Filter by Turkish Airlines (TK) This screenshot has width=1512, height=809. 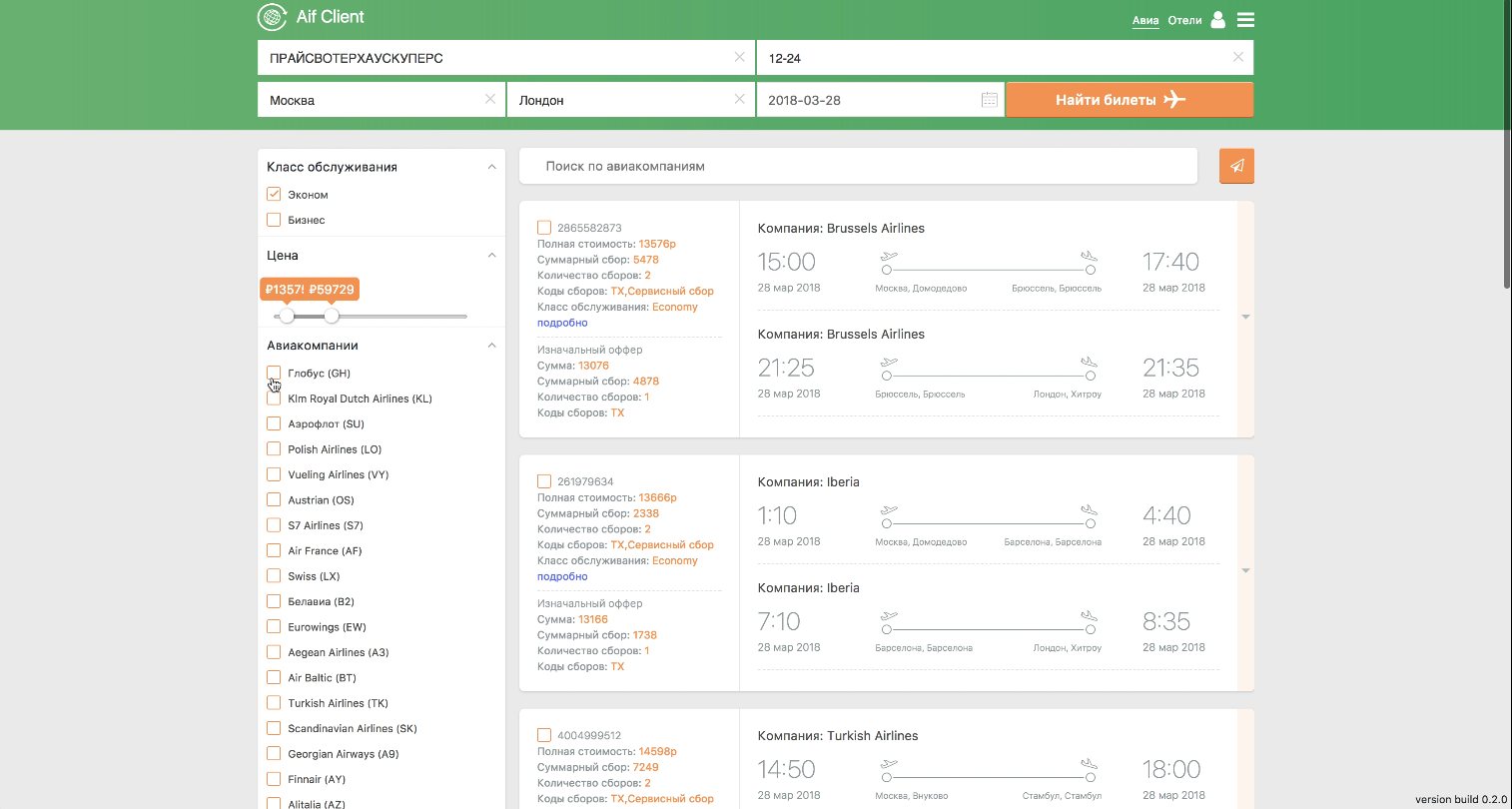click(x=274, y=702)
